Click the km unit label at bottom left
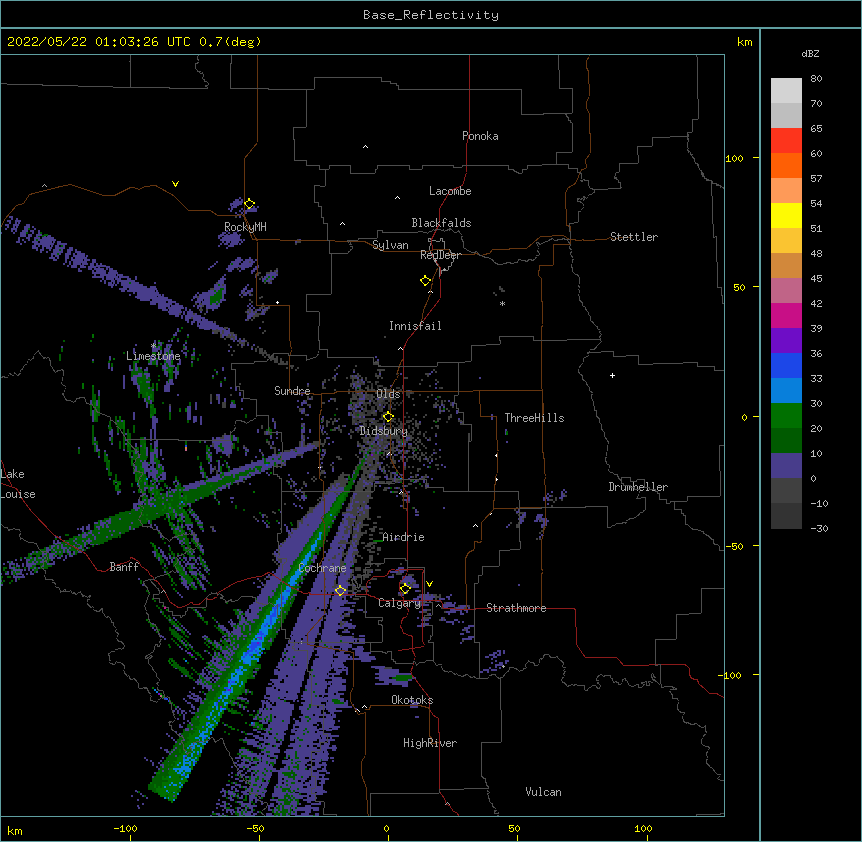This screenshot has height=842, width=862. tap(15, 830)
